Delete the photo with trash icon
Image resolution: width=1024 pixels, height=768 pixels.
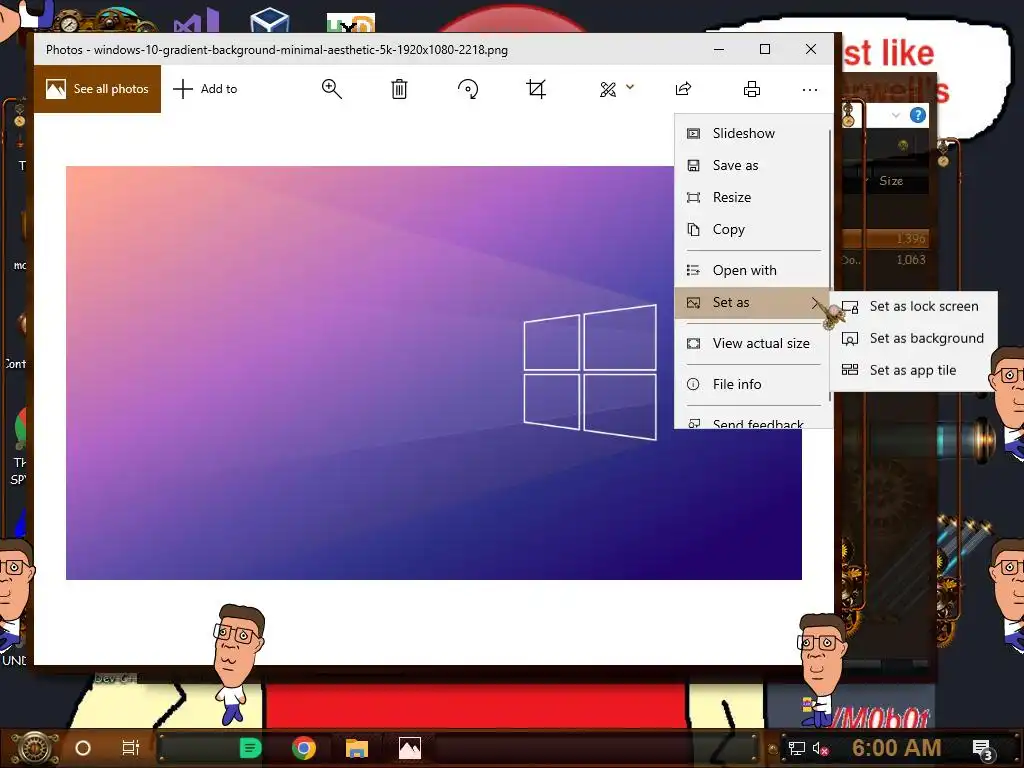tap(399, 89)
